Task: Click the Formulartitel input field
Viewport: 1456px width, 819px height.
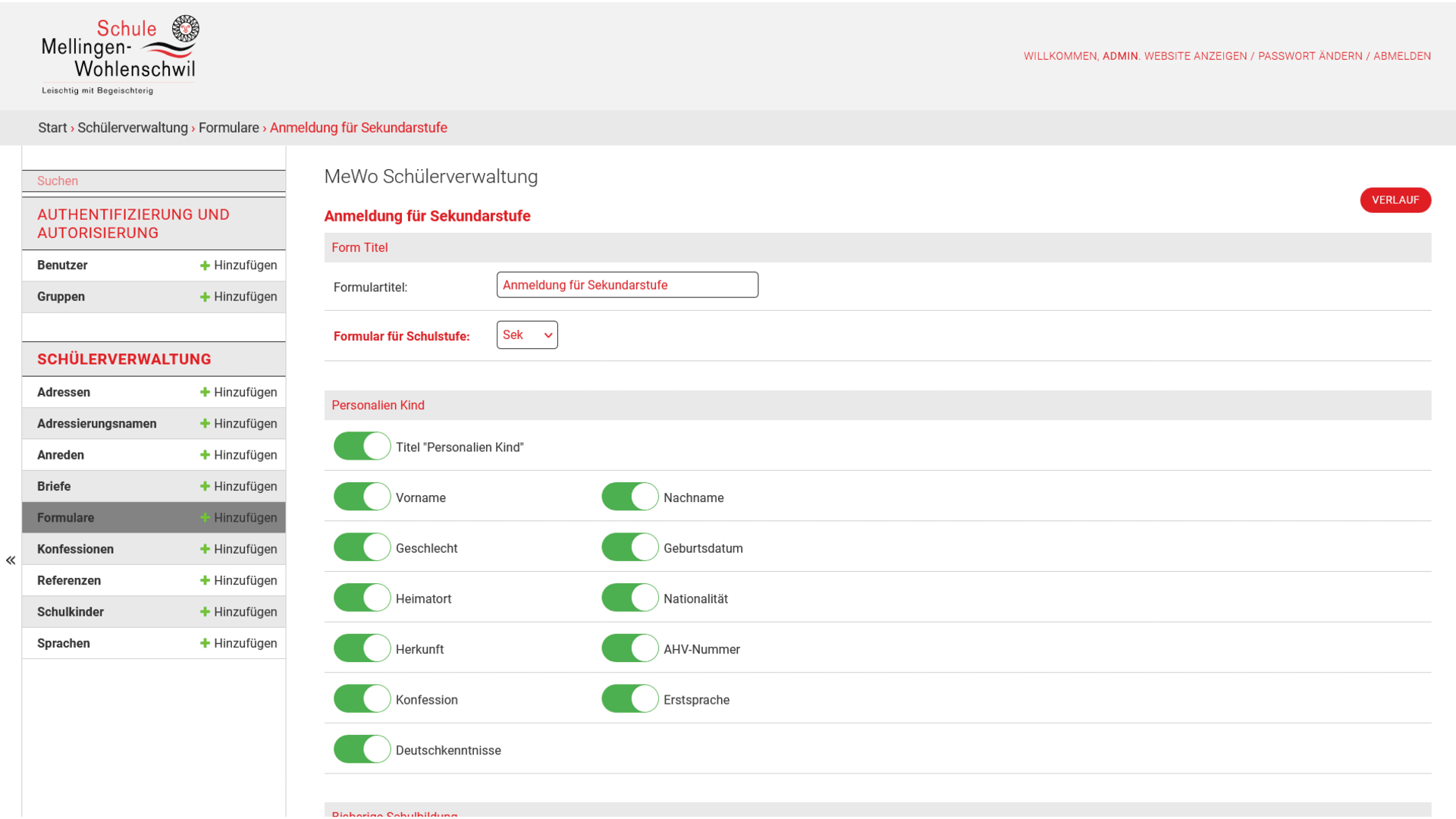Action: [627, 285]
